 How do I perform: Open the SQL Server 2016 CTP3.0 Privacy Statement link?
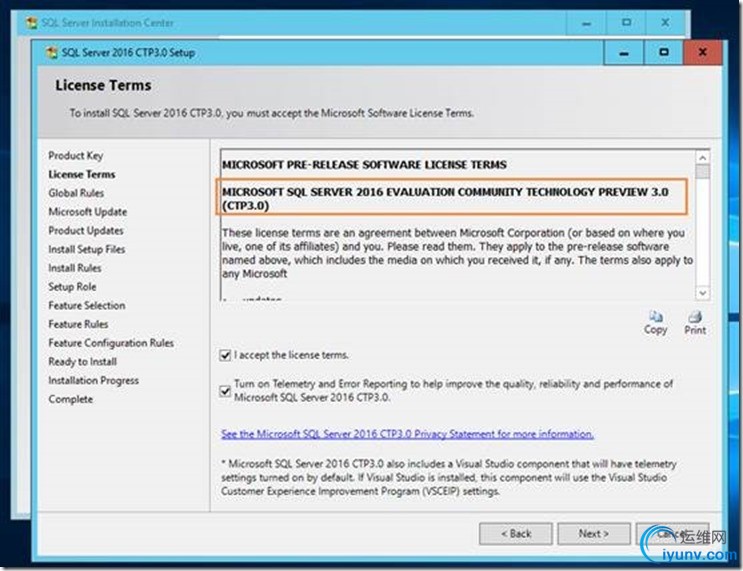pos(408,434)
